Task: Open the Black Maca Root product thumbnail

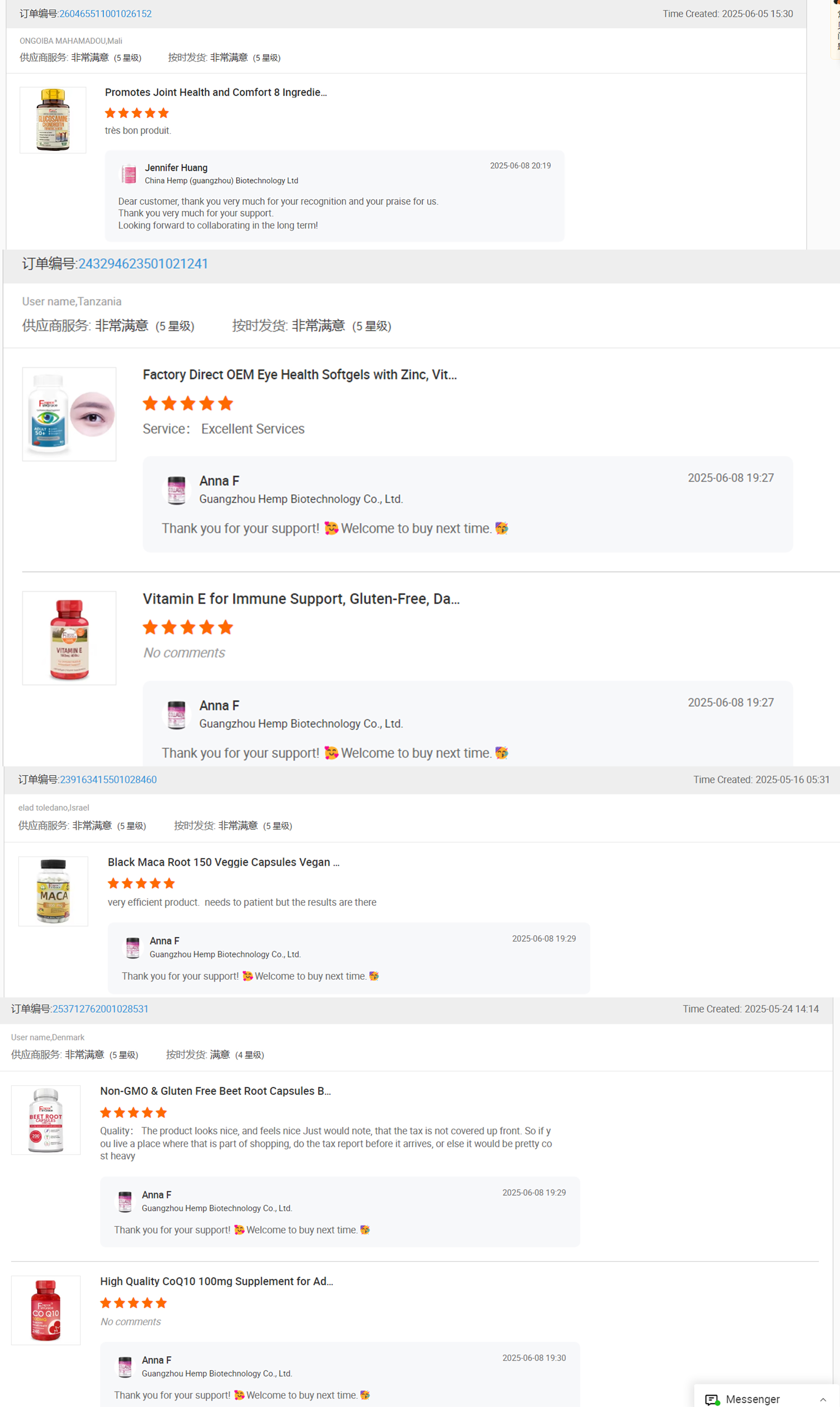Action: (53, 891)
